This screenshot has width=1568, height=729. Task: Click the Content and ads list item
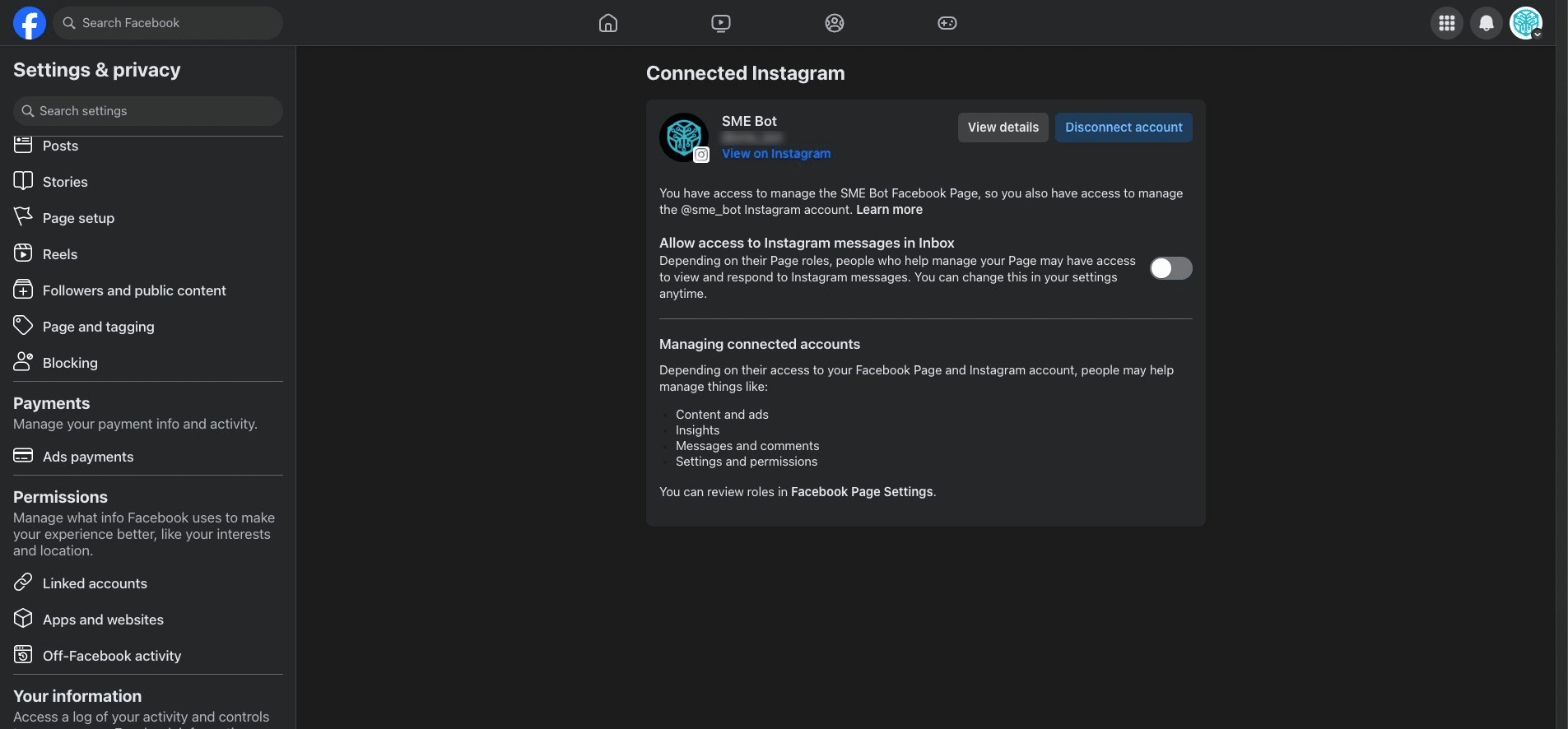[722, 415]
